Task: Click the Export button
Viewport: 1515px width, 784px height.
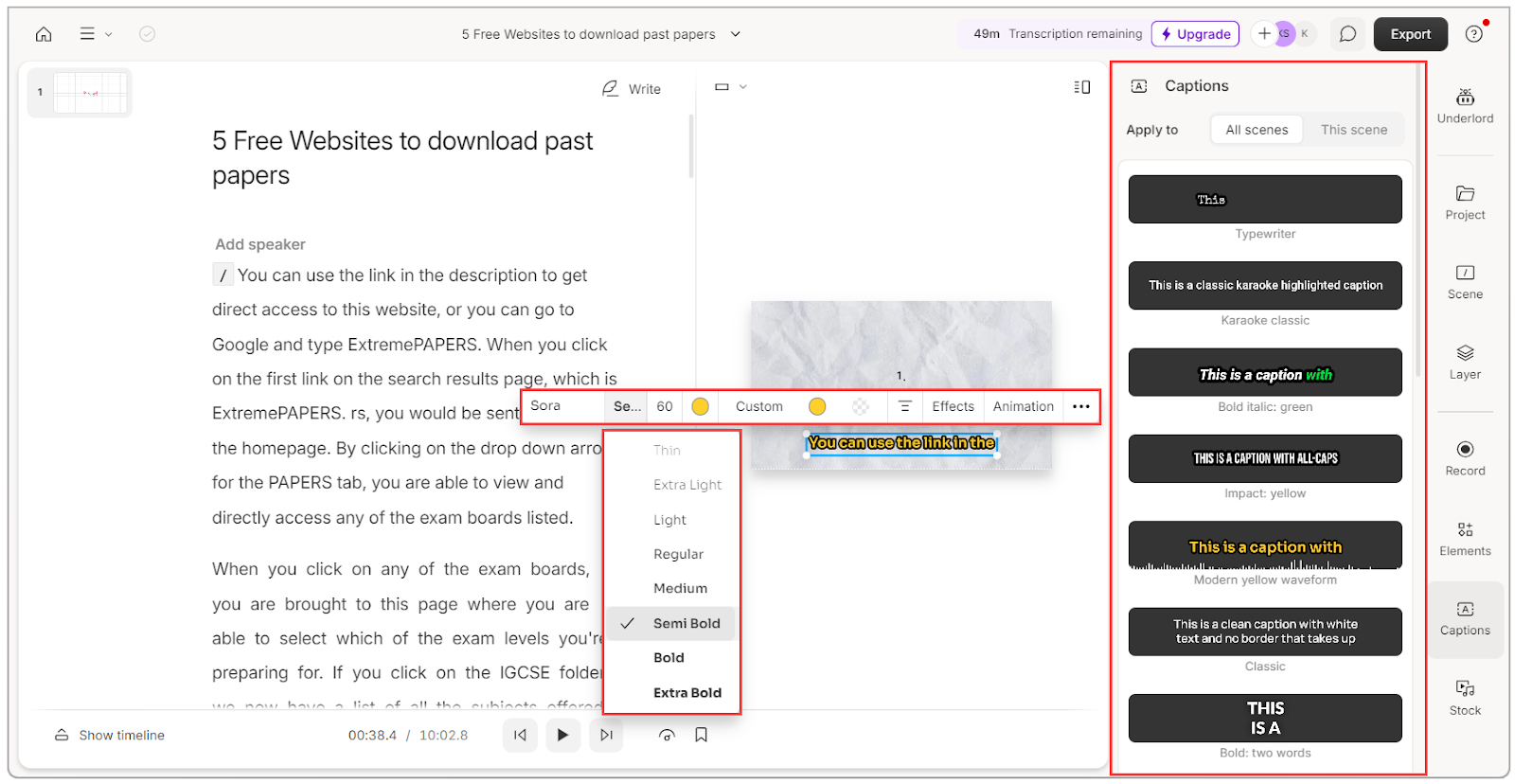Action: pos(1410,34)
